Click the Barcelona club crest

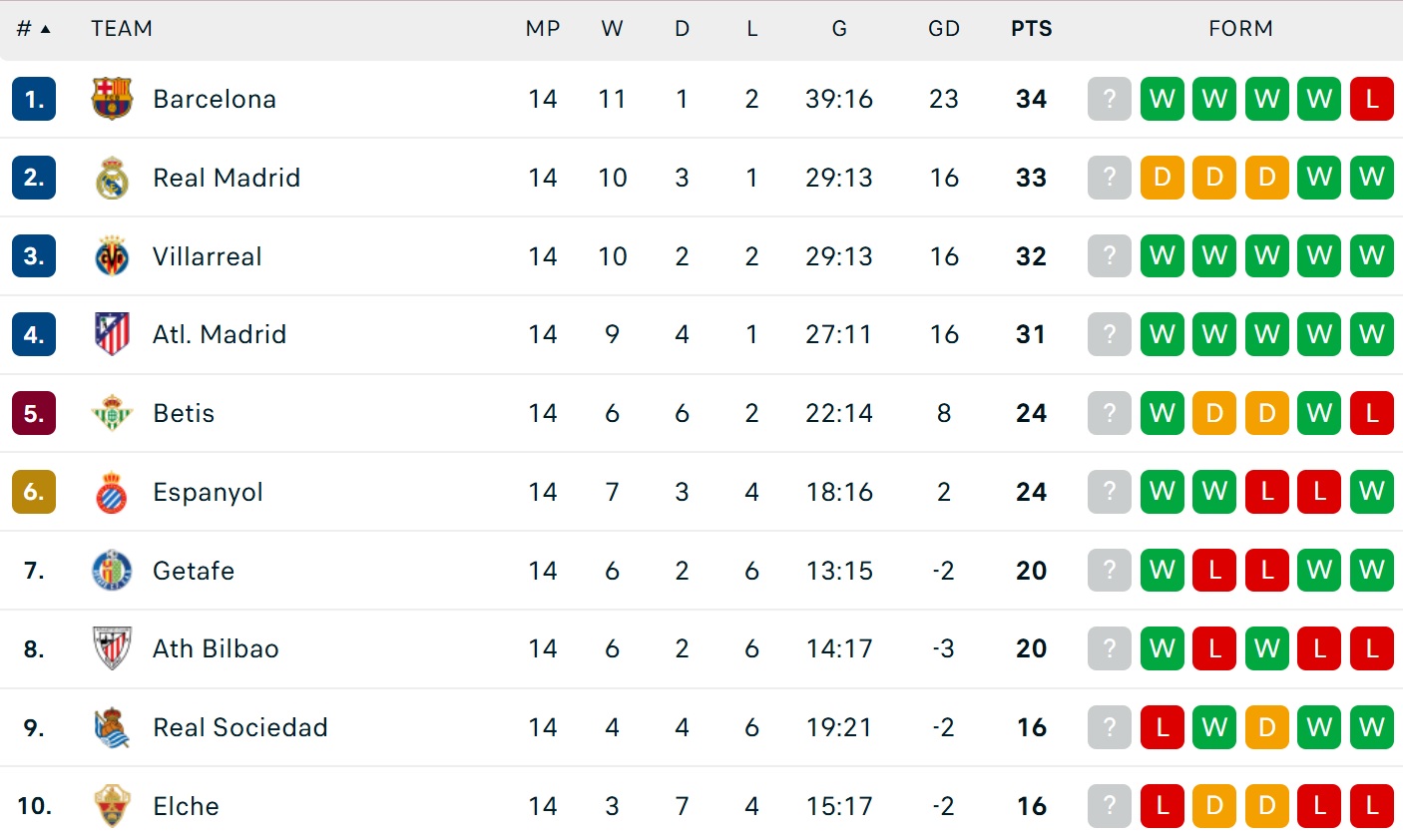click(x=112, y=99)
